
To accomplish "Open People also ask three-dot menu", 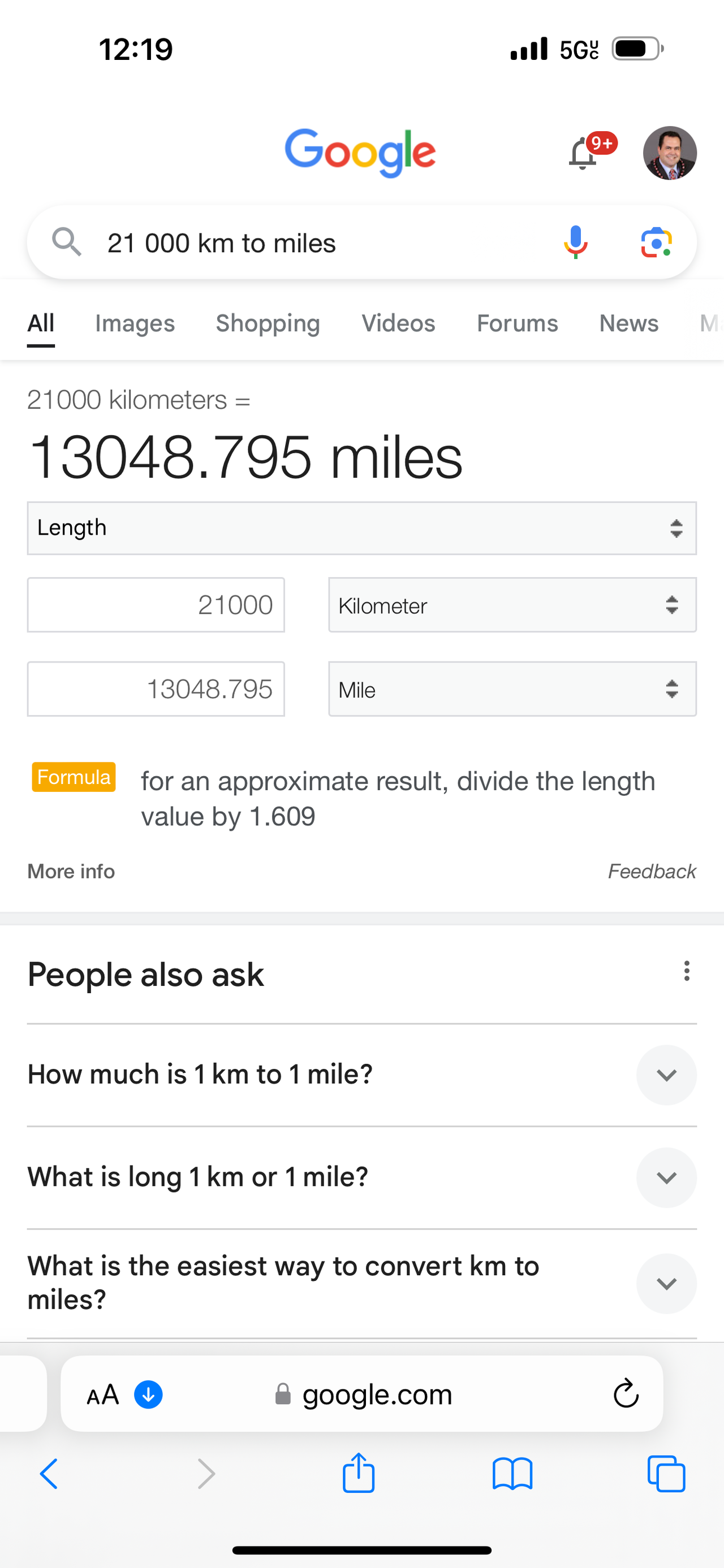I will pyautogui.click(x=686, y=971).
